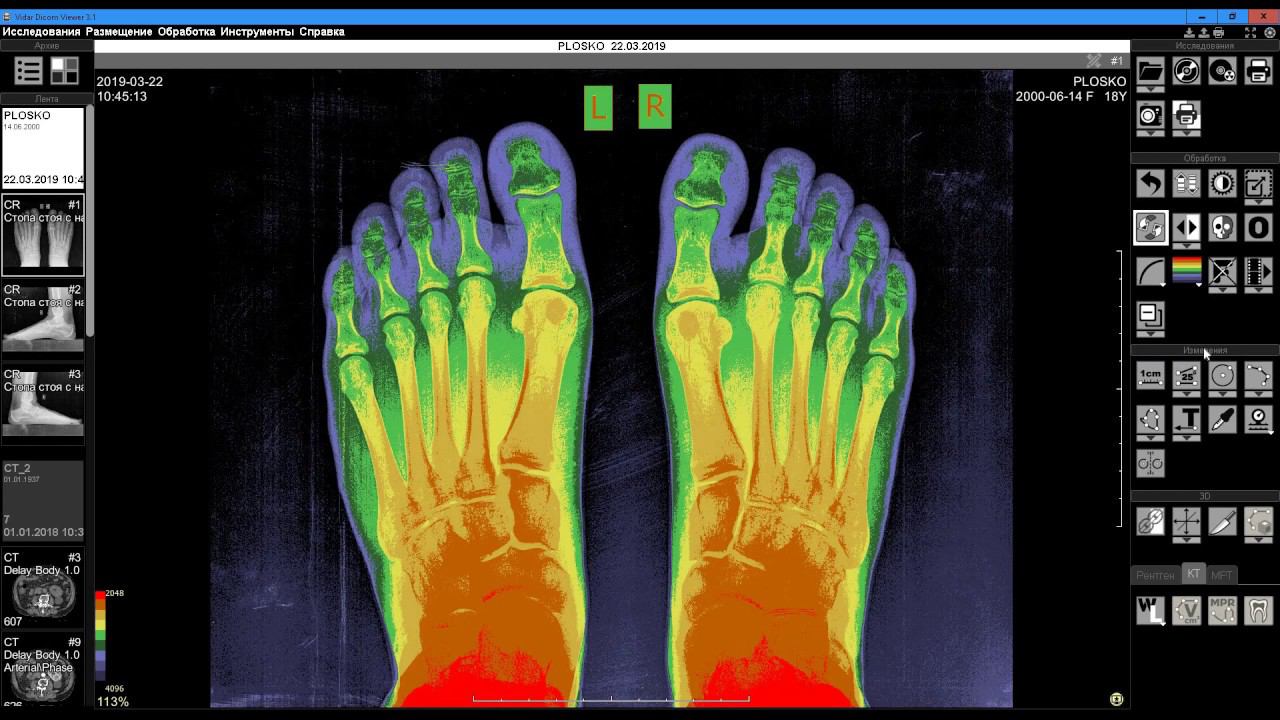Select the circle region tool

(1222, 376)
